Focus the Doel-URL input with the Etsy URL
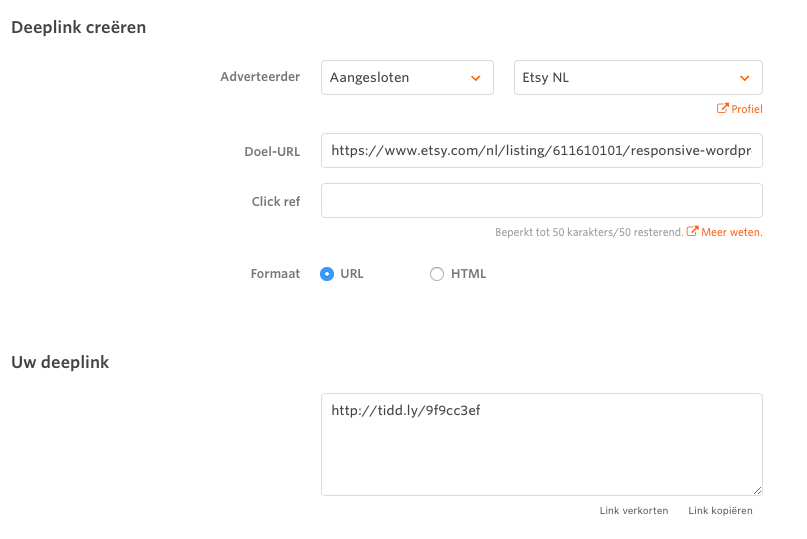This screenshot has height=539, width=807. coord(541,151)
